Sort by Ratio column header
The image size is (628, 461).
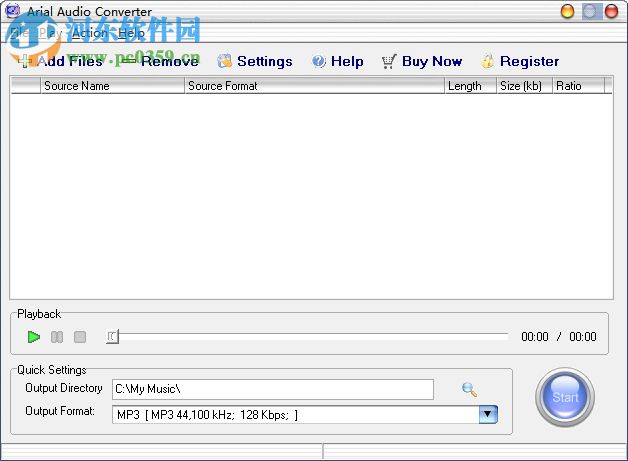[x=578, y=86]
